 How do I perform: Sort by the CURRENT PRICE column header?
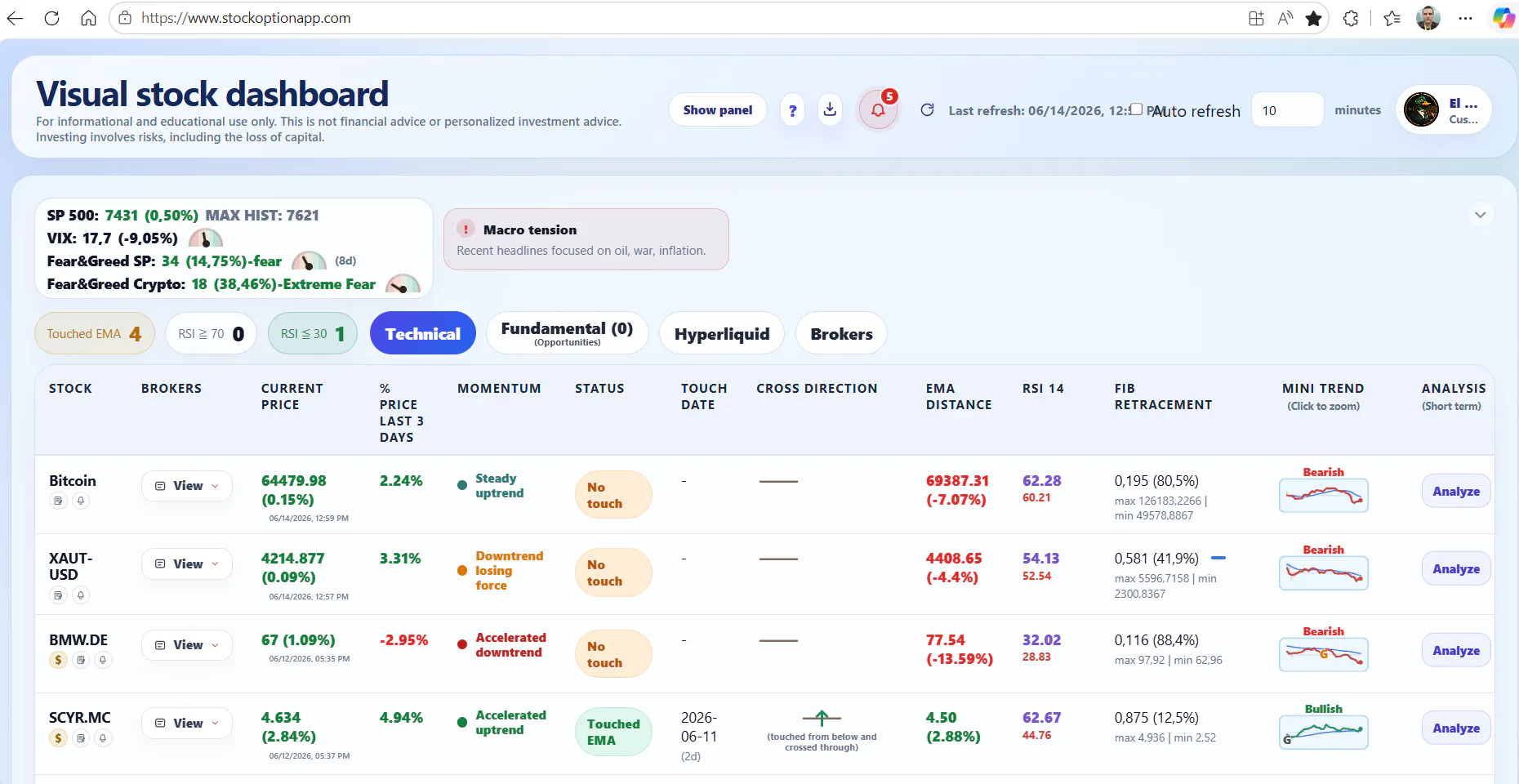[x=292, y=397]
